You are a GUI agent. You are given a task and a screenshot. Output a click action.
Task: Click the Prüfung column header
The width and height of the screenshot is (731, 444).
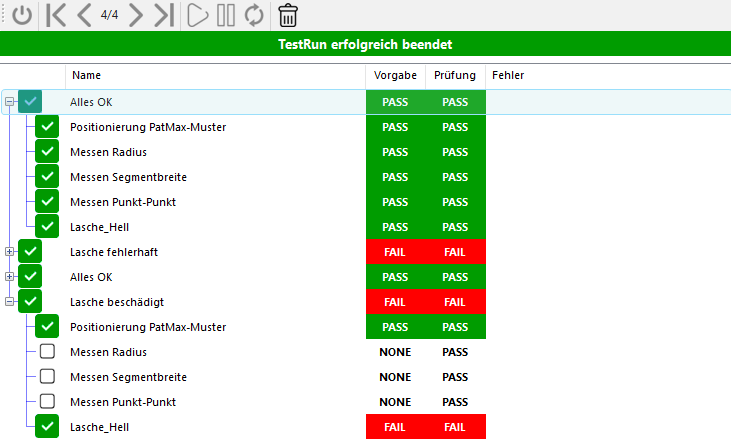coord(455,76)
